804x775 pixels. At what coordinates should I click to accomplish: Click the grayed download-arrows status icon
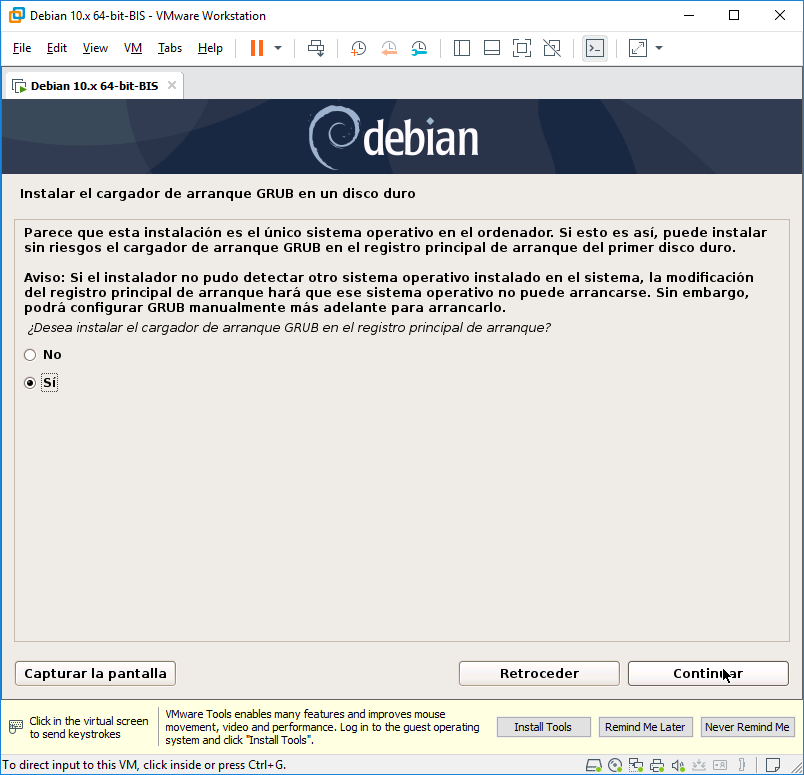click(699, 765)
